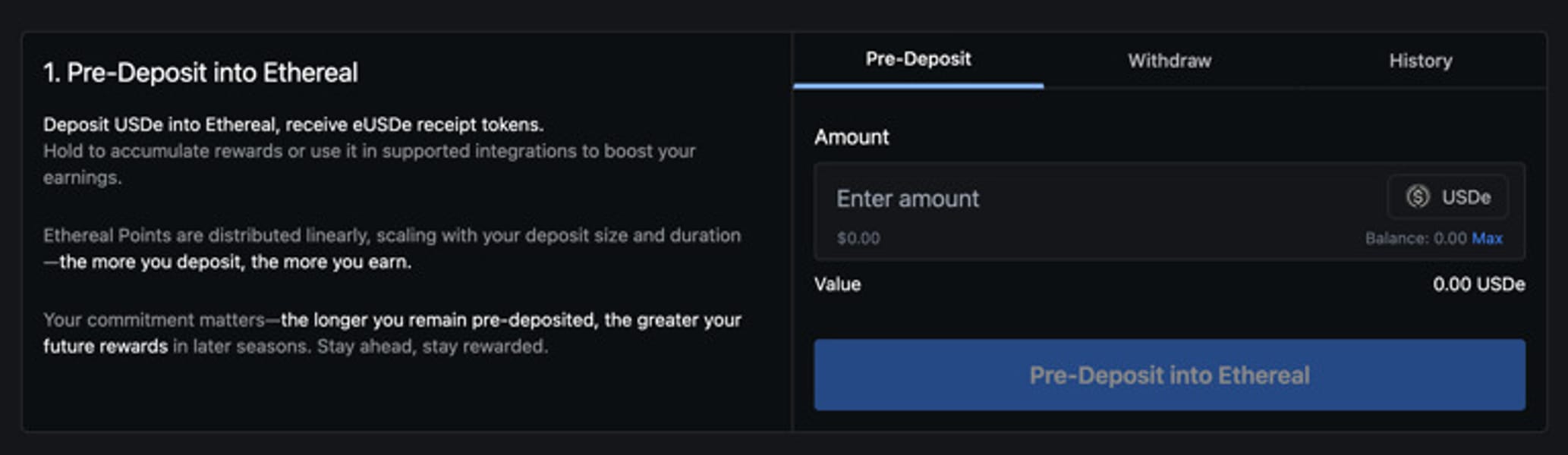1568x455 pixels.
Task: Click "the more you deposit" bold text
Action: click(x=235, y=262)
